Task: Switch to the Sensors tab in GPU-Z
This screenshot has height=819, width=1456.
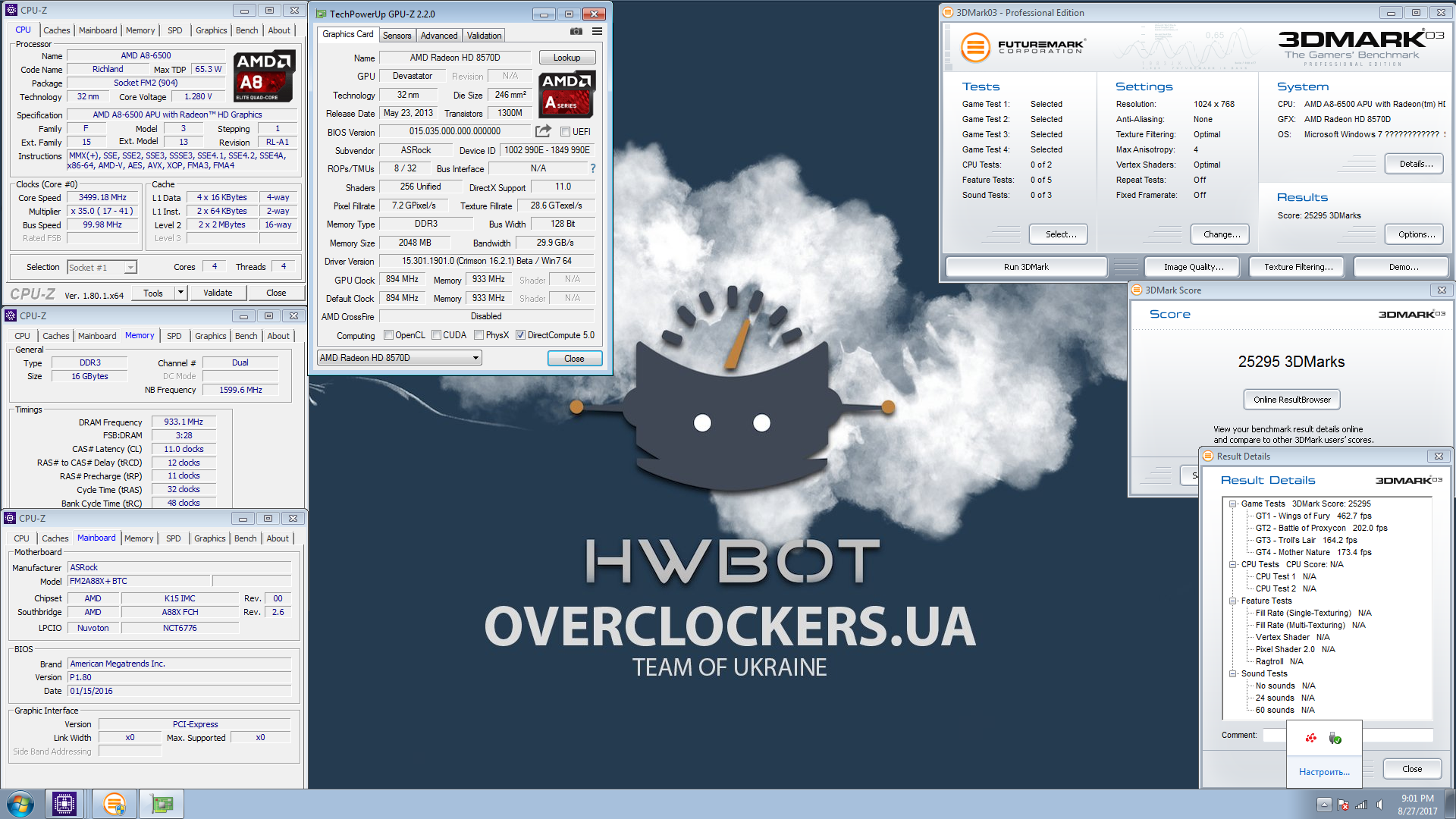Action: tap(397, 36)
